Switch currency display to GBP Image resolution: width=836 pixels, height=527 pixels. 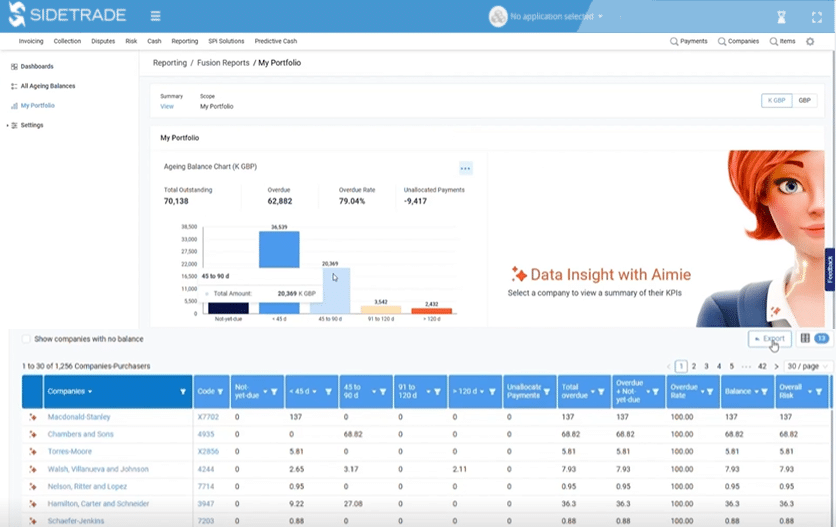[805, 100]
